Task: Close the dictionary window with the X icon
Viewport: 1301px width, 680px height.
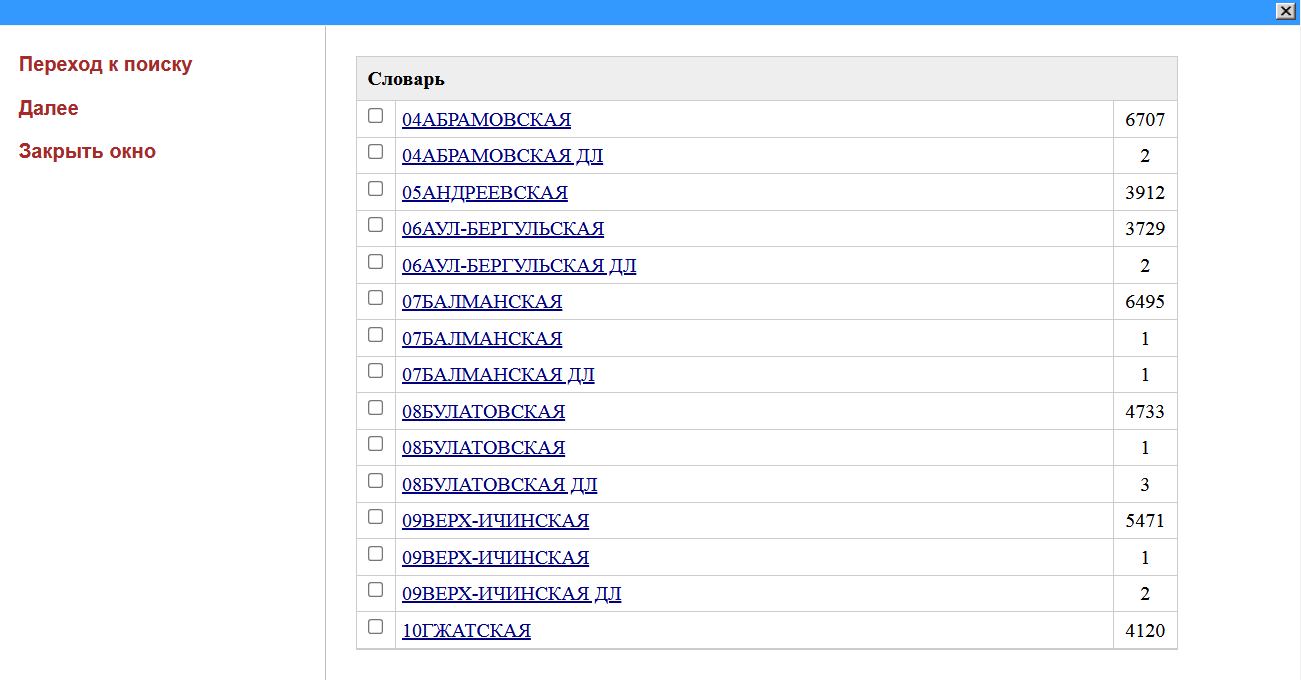Action: click(x=1285, y=11)
